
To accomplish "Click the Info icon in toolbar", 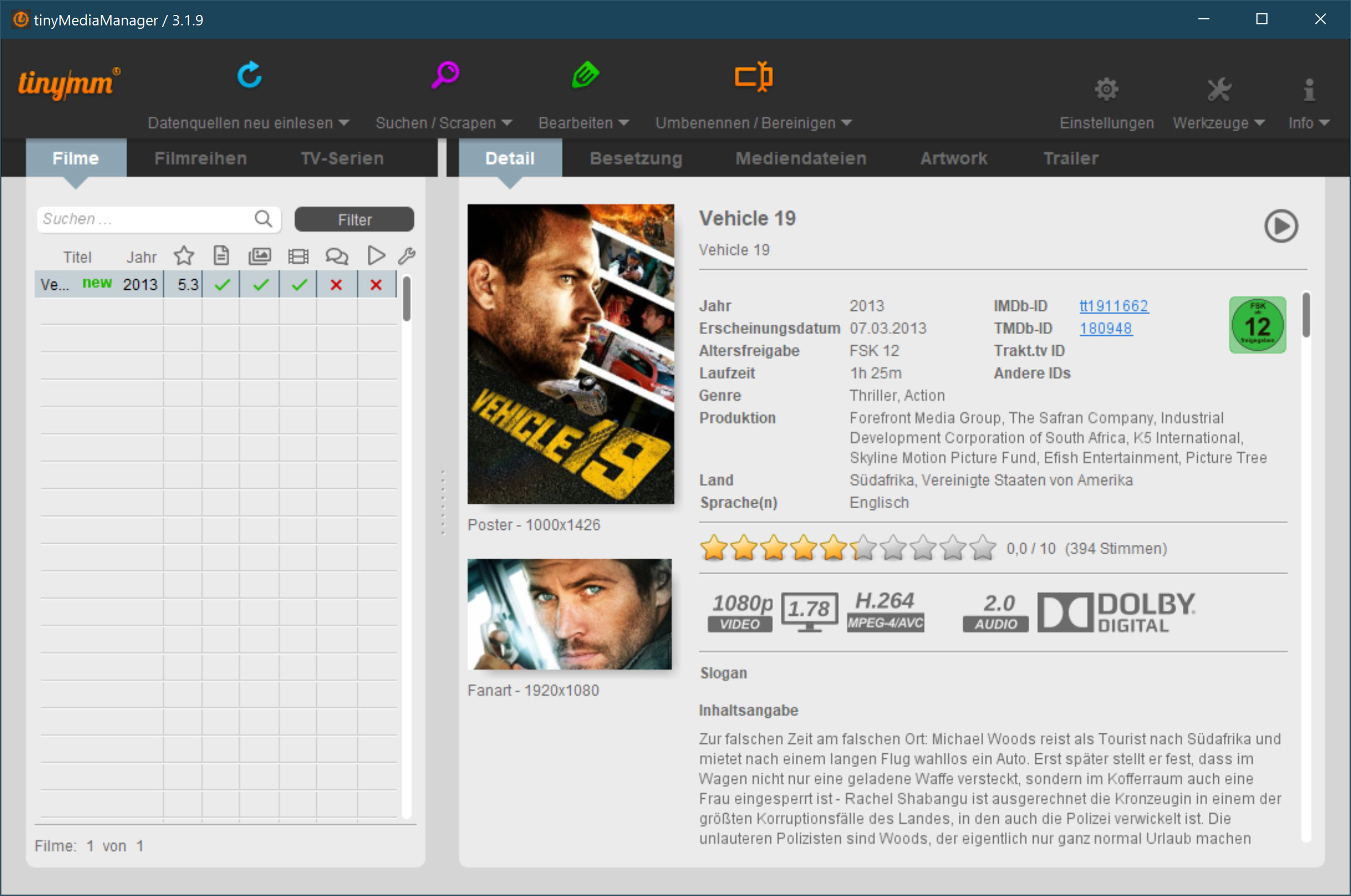I will 1309,89.
